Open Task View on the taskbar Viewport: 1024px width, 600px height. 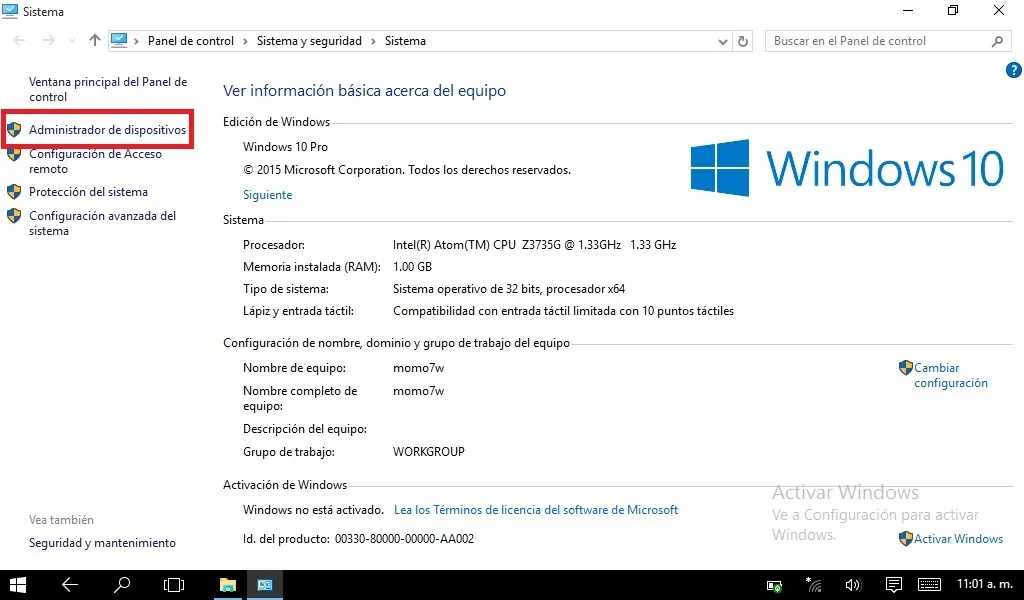(174, 585)
